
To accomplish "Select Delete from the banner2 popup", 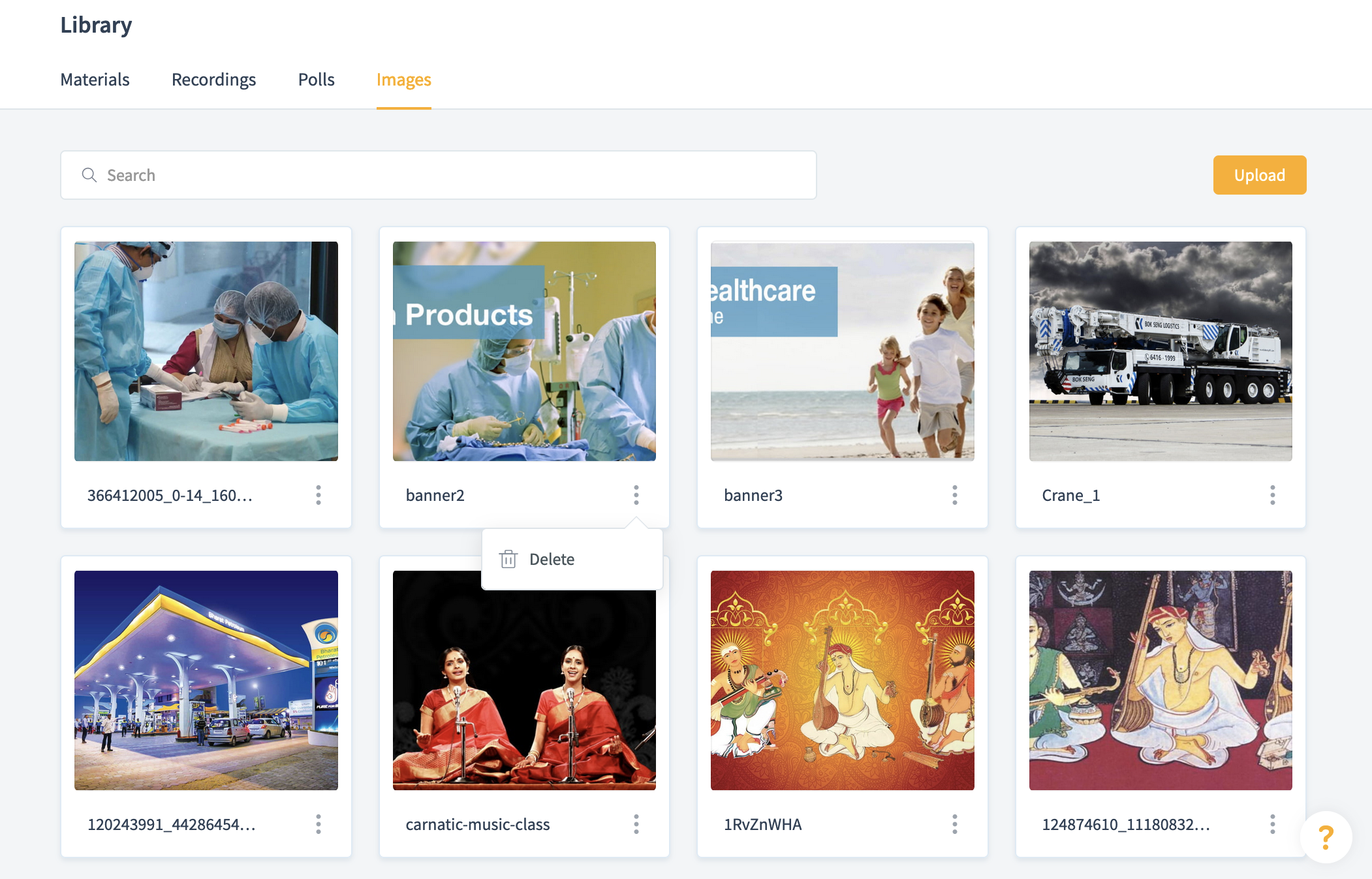I will click(x=552, y=560).
